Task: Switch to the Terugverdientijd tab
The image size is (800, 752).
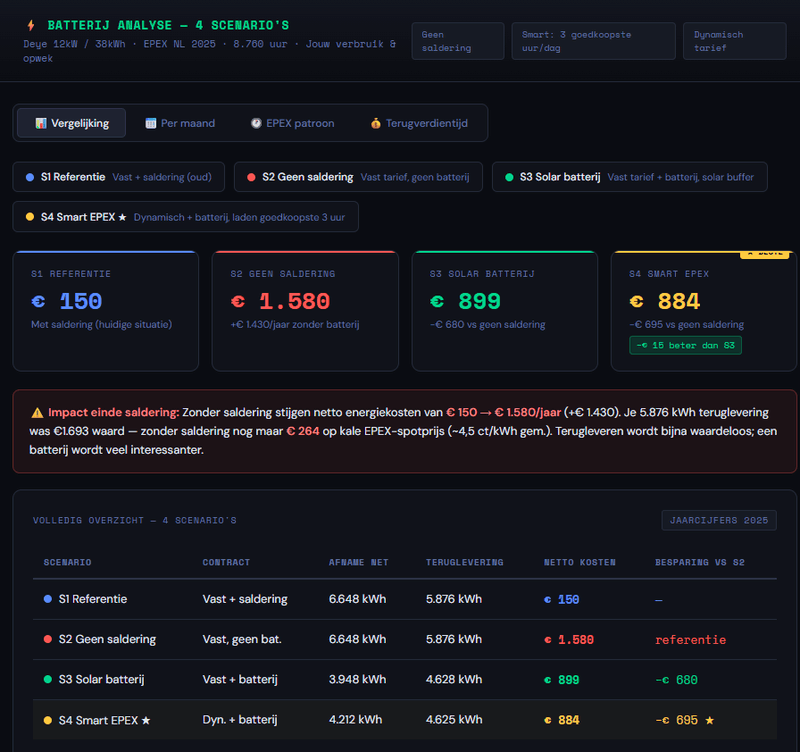Action: 419,123
